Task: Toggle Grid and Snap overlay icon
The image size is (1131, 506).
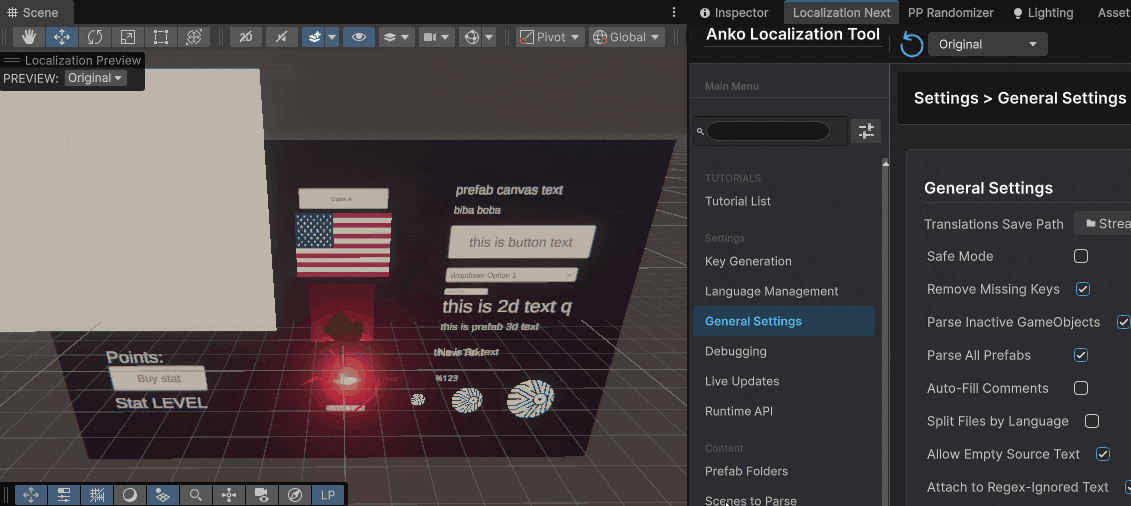Action: (x=97, y=494)
